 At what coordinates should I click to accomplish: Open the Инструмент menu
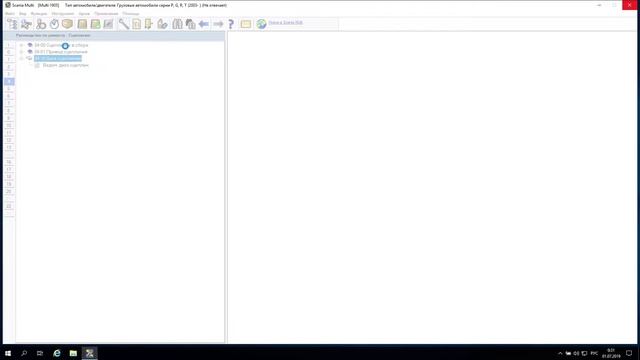point(63,13)
